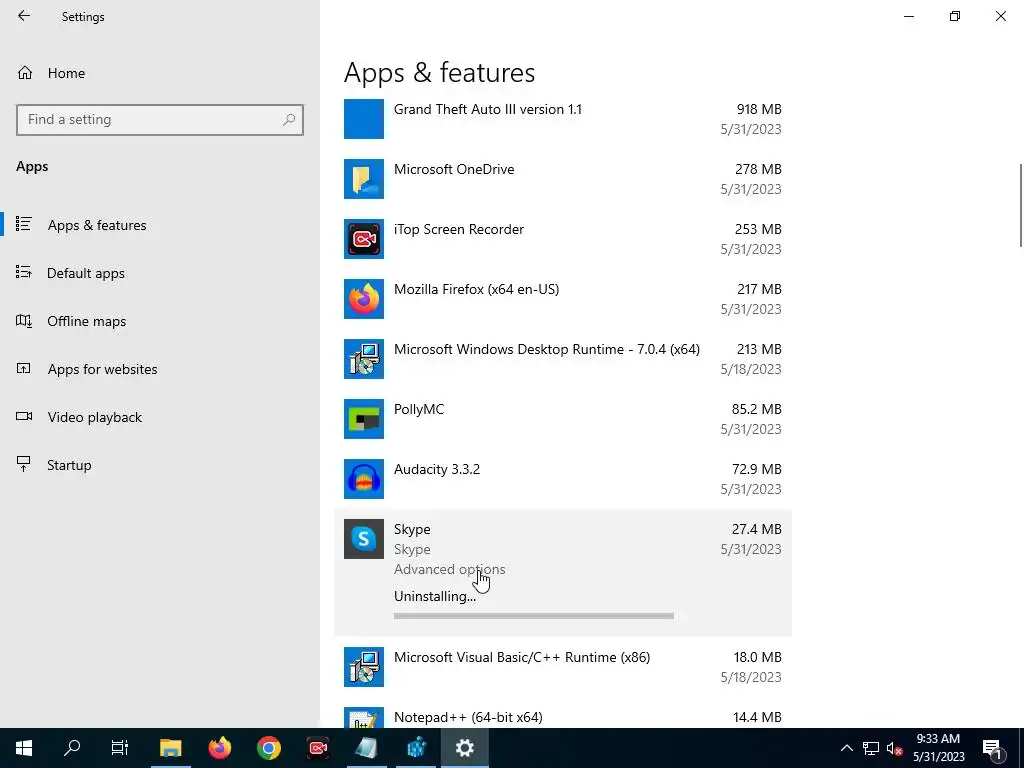Screen dimensions: 1024x768
Task: Click the Grand Theft Auto III app icon
Action: [x=364, y=119]
